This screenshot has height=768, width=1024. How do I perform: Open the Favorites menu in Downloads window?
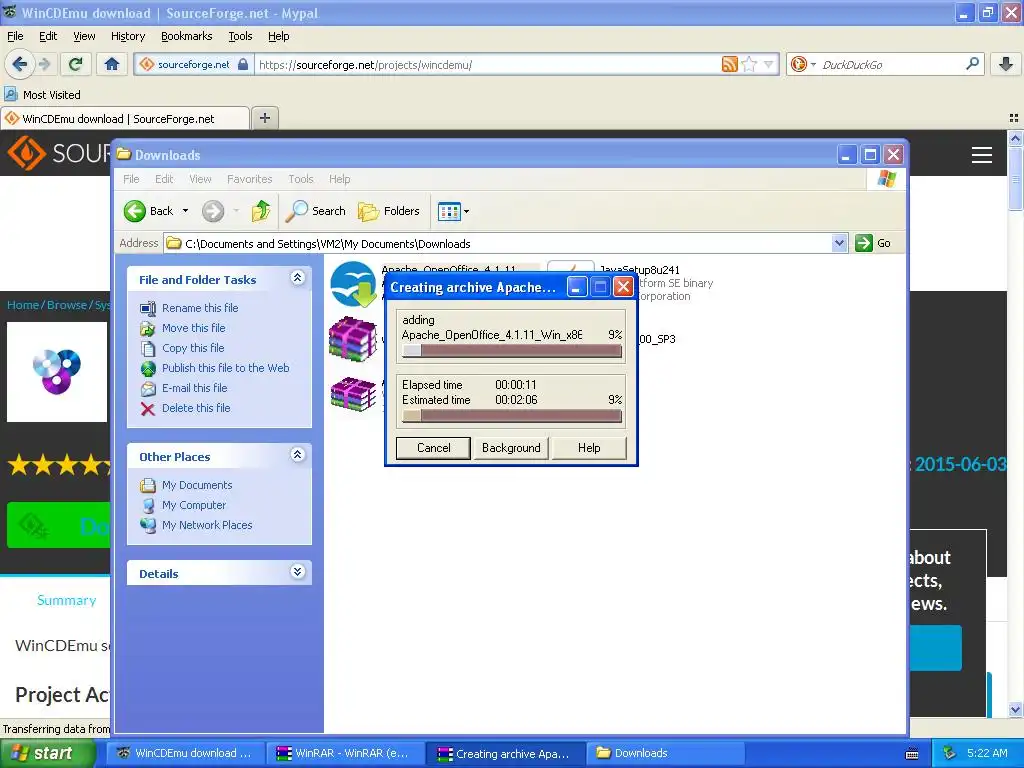249,179
